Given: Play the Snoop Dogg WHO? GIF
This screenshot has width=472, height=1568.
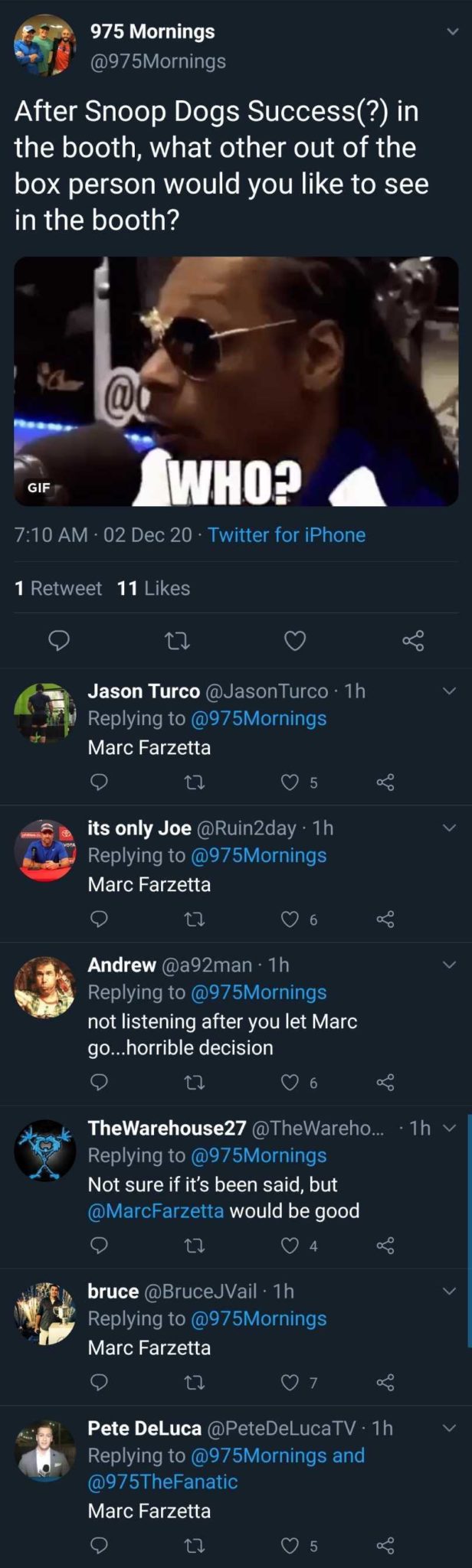Looking at the screenshot, I should (236, 381).
